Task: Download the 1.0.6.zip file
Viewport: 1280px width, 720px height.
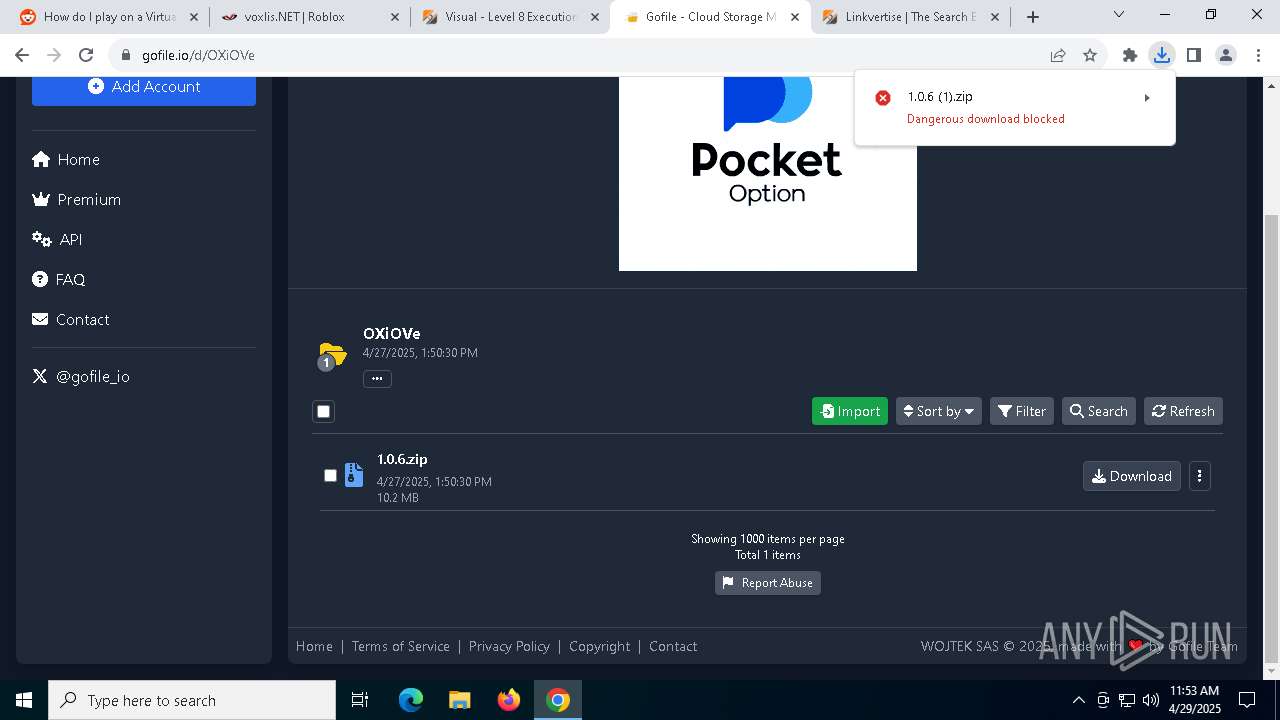Action: 1132,476
